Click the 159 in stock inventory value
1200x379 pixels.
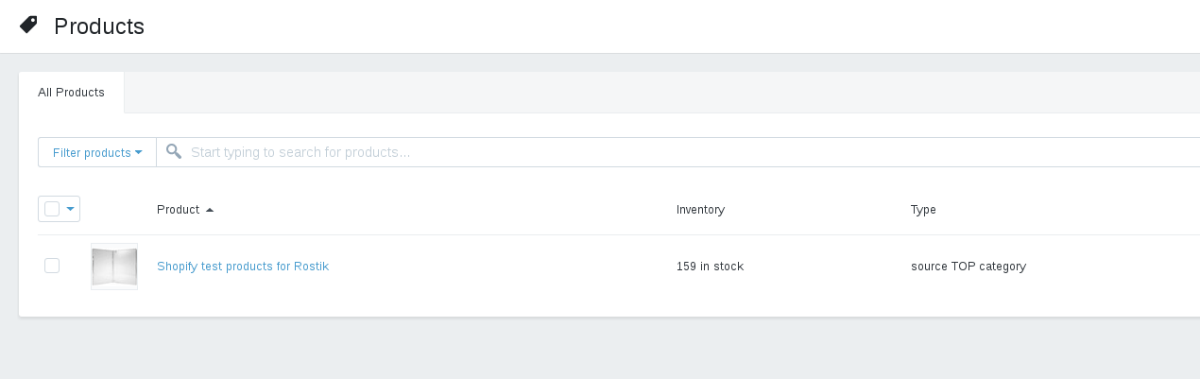coord(710,266)
